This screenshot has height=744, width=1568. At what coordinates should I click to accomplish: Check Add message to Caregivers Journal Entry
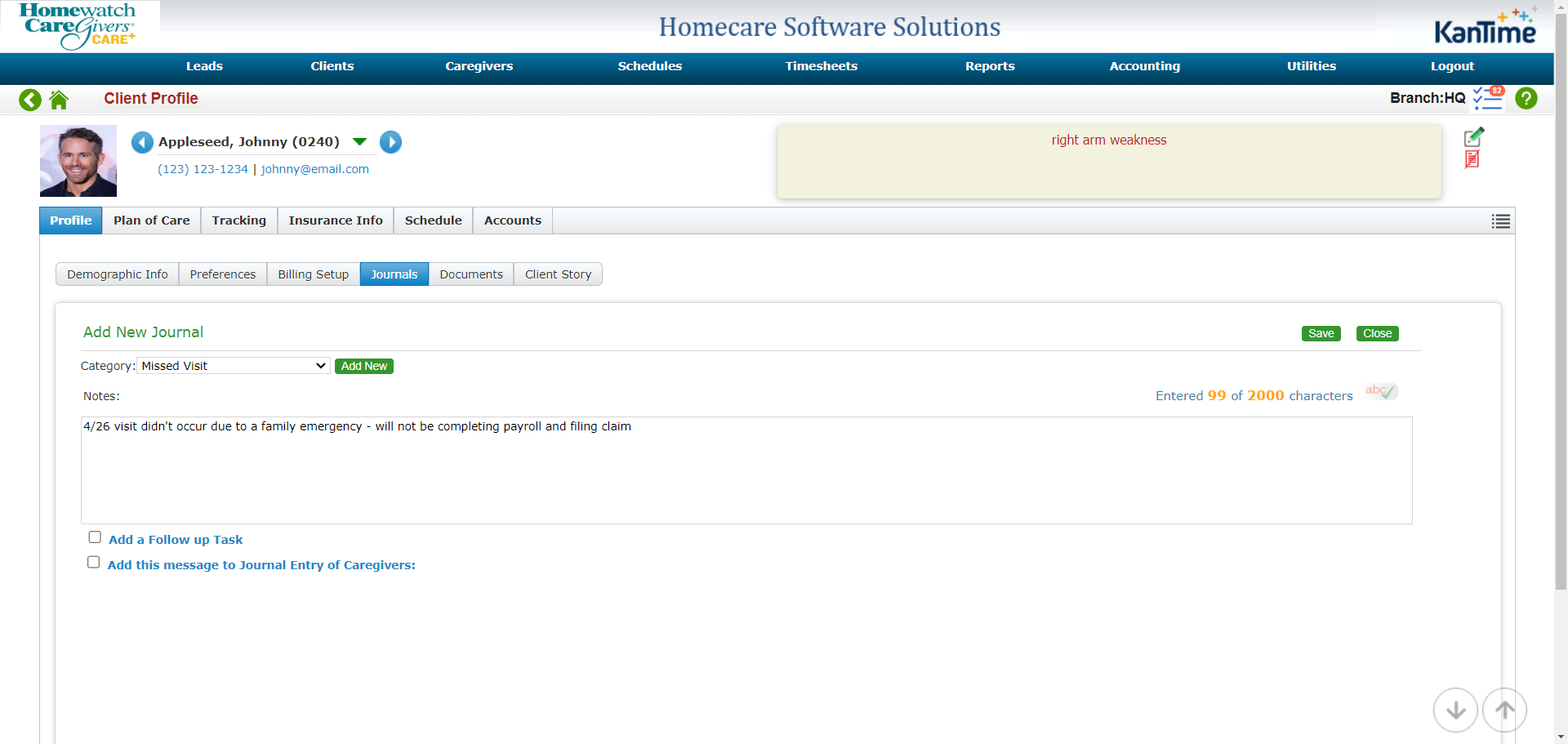[x=94, y=563]
